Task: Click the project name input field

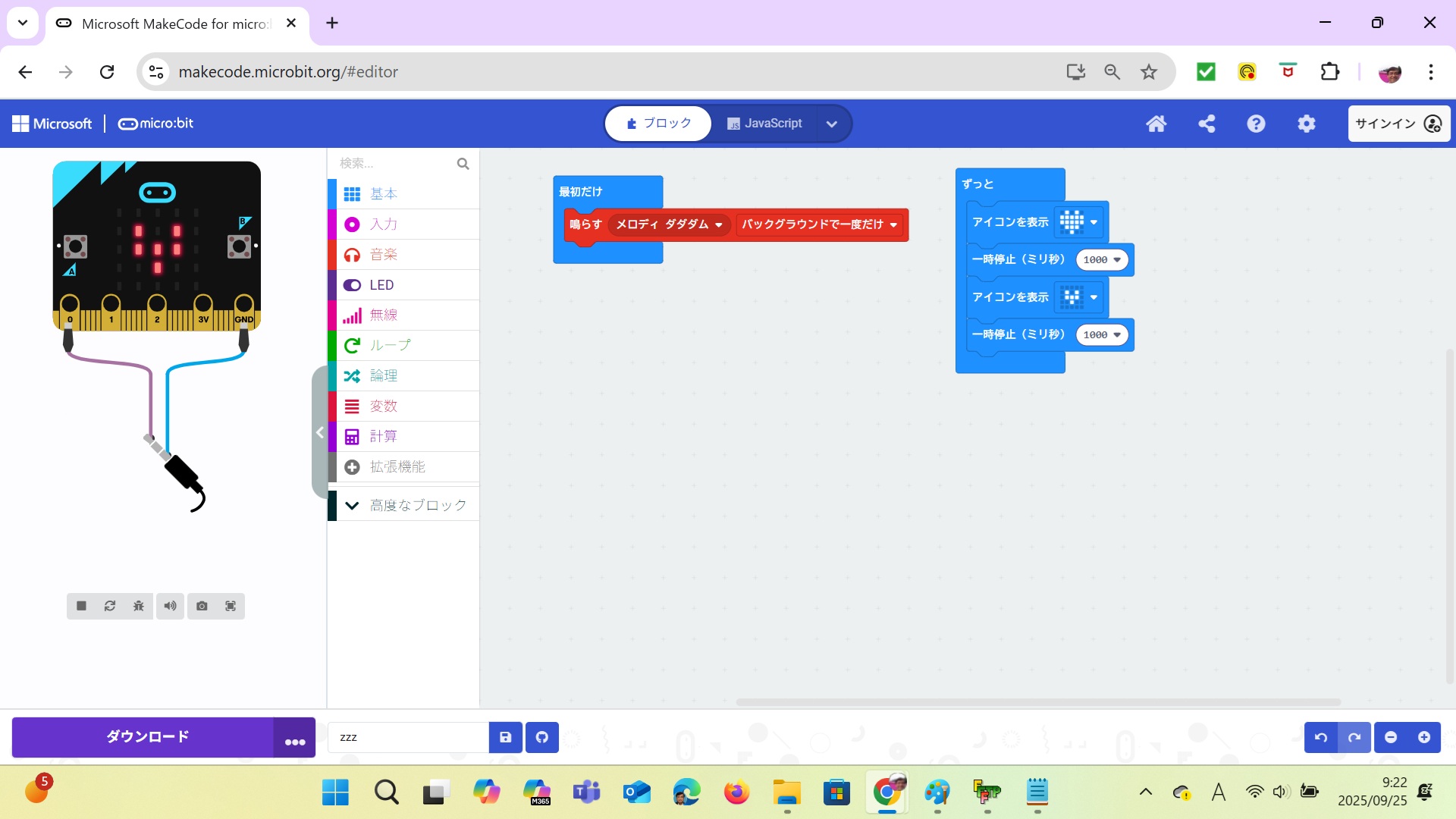Action: pyautogui.click(x=408, y=737)
